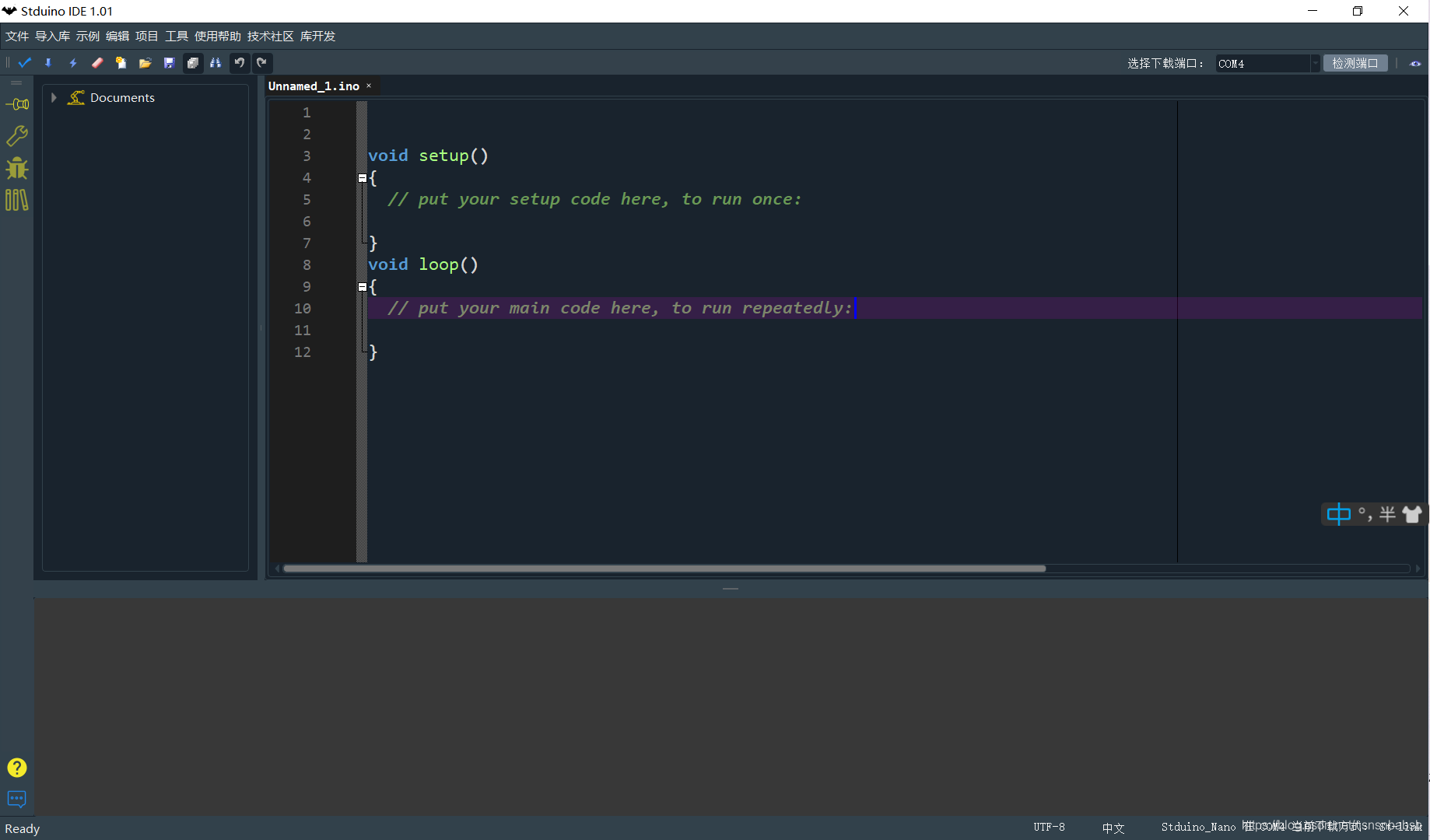The width and height of the screenshot is (1430, 840).
Task: Toggle the IME Chinese mode indicator
Action: click(1339, 514)
